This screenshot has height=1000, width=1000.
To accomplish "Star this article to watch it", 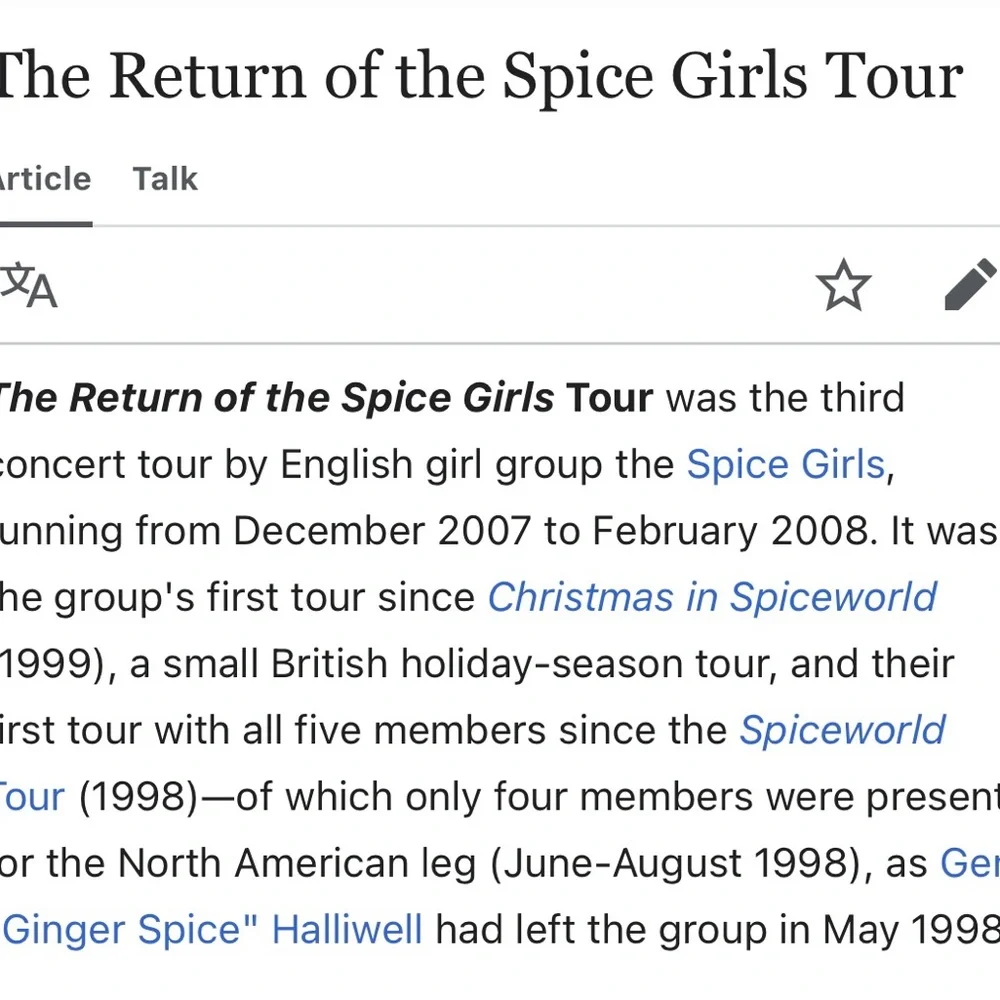I will [x=843, y=286].
